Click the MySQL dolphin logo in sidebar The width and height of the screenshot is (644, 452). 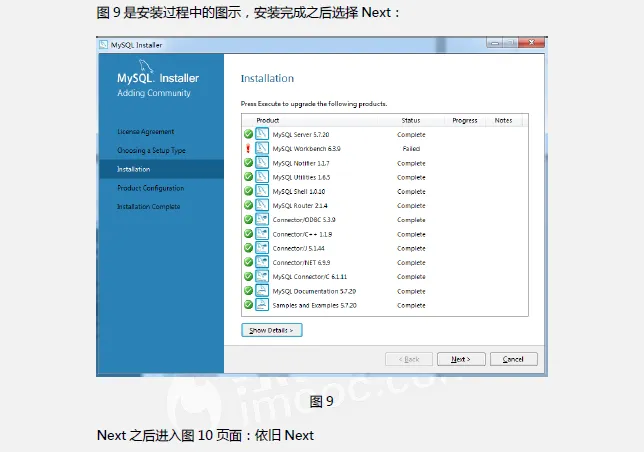(x=145, y=66)
